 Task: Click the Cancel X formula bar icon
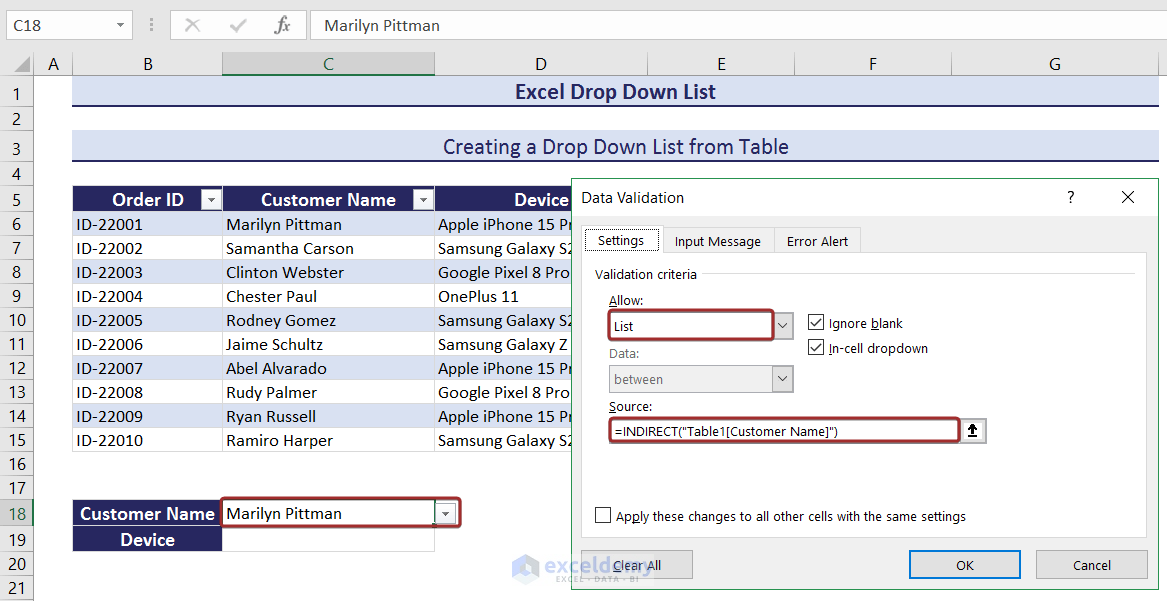193,25
